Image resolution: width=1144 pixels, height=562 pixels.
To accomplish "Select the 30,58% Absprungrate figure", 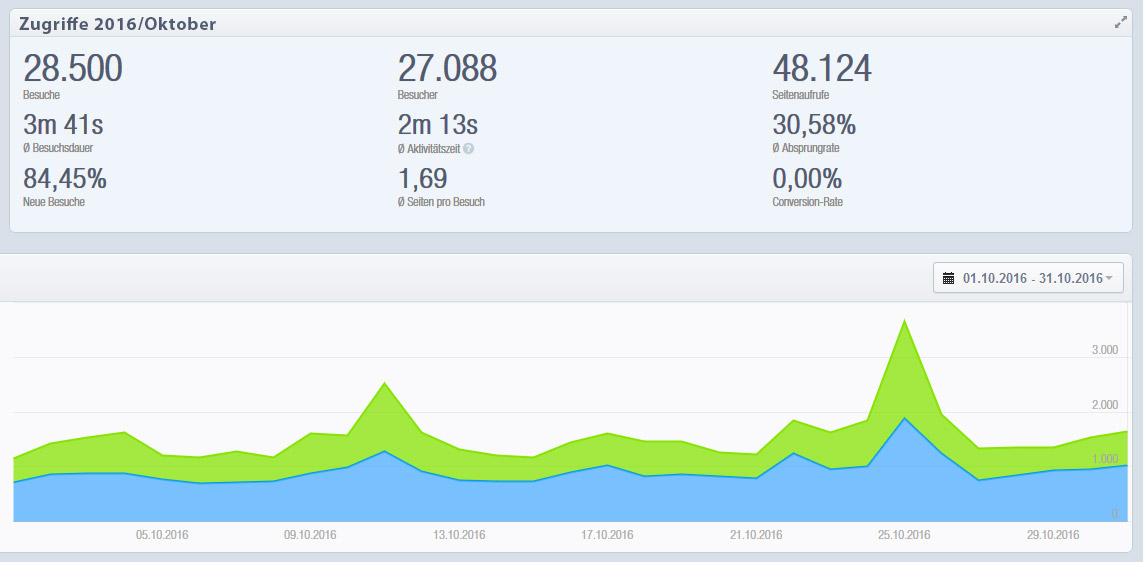I will tap(814, 126).
